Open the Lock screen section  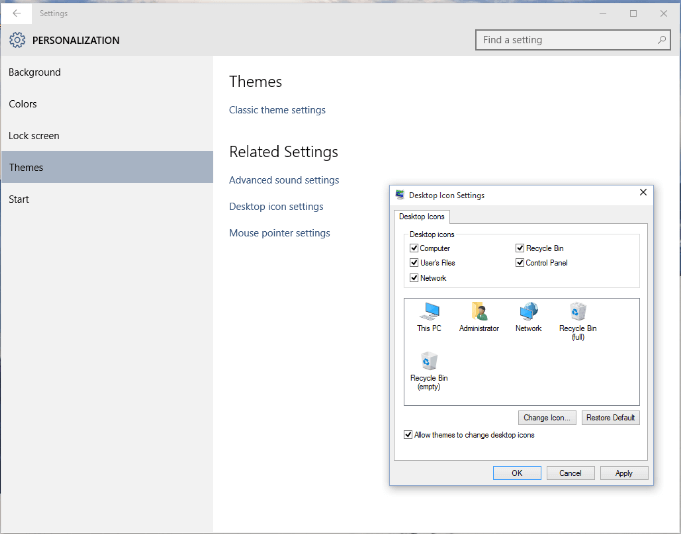click(x=107, y=135)
